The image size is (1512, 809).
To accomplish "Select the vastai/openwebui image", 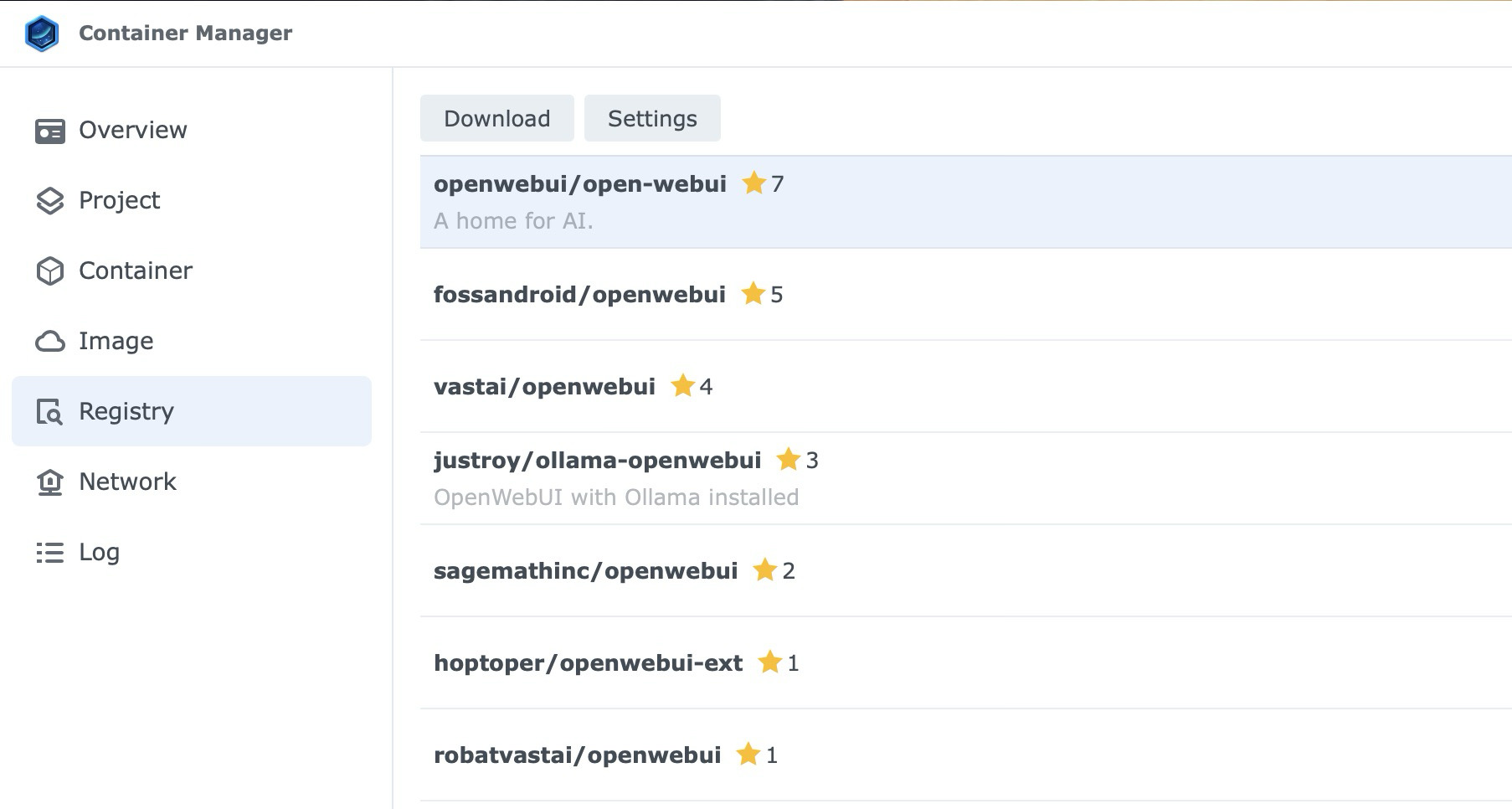I will 544,386.
